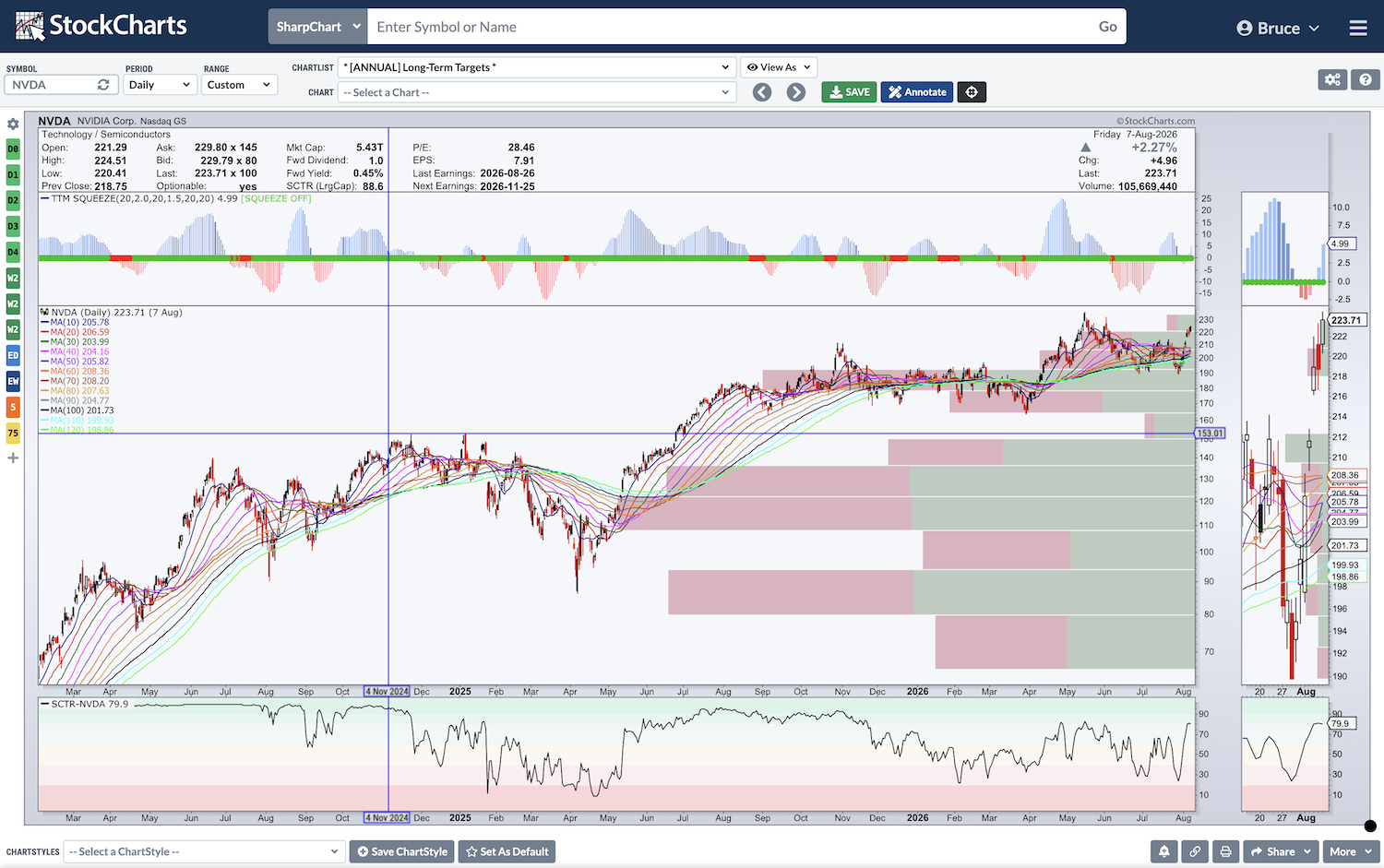Refresh the NVDA symbol with reload icon

click(103, 85)
